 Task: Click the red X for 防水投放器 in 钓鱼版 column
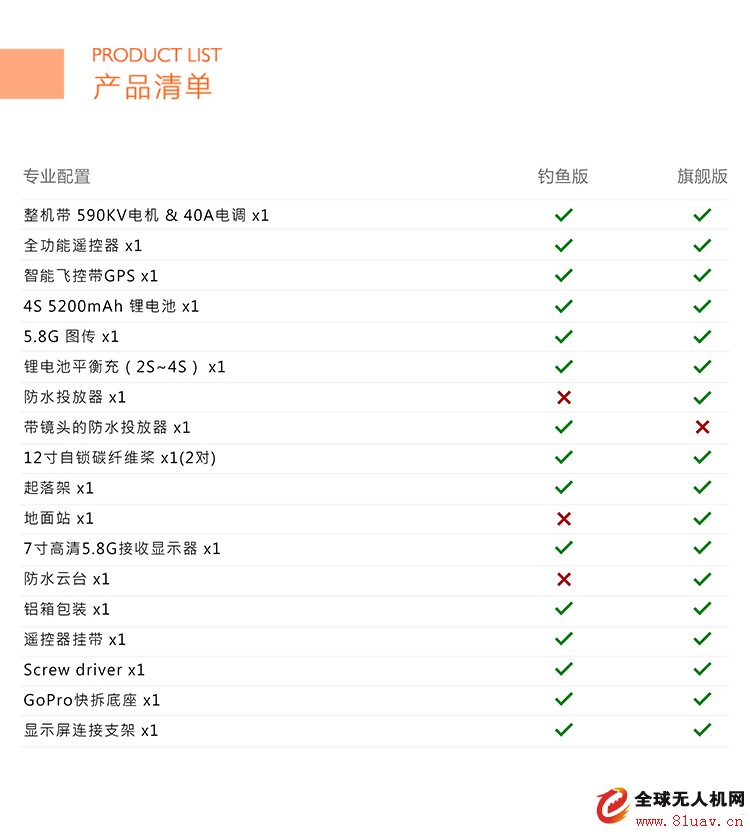click(x=564, y=397)
